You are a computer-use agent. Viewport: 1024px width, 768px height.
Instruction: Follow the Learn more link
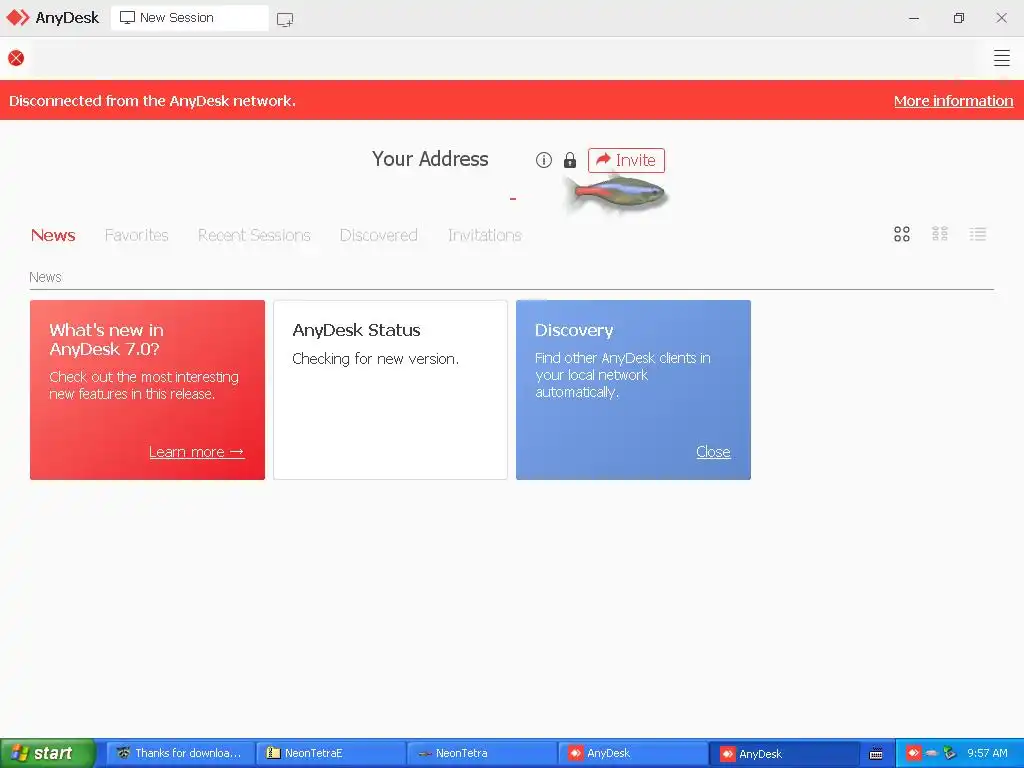[x=197, y=452]
